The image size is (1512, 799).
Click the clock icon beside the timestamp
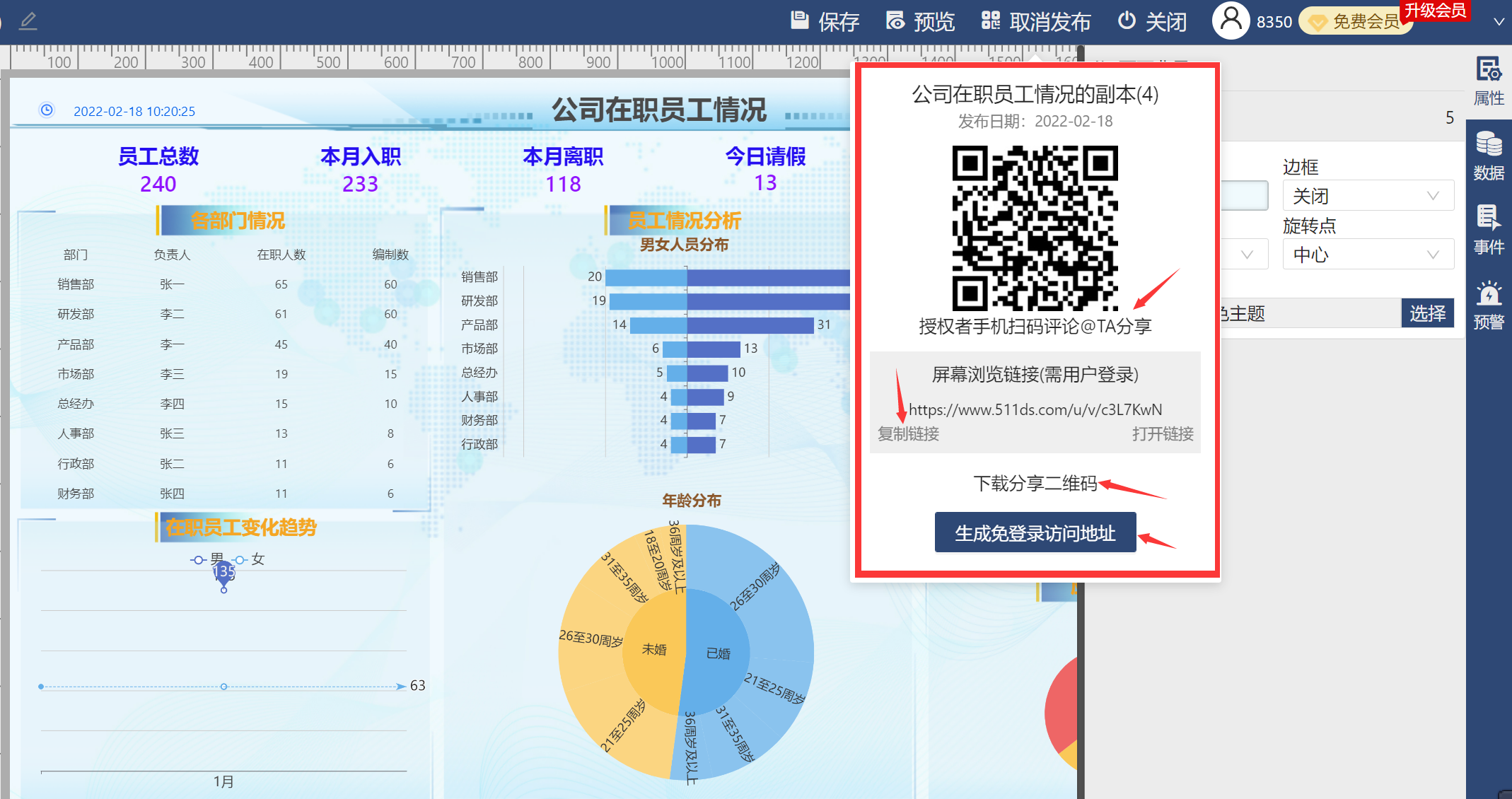(x=47, y=110)
